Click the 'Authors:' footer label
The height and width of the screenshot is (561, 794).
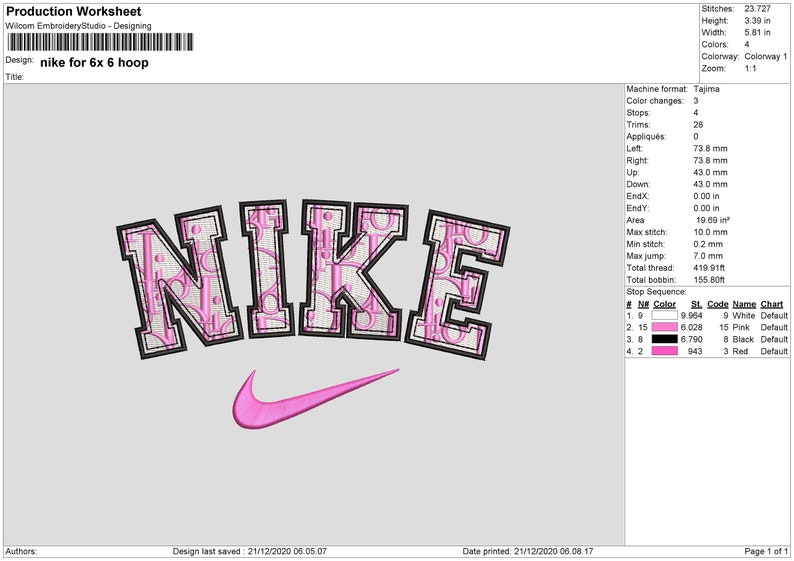click(21, 551)
